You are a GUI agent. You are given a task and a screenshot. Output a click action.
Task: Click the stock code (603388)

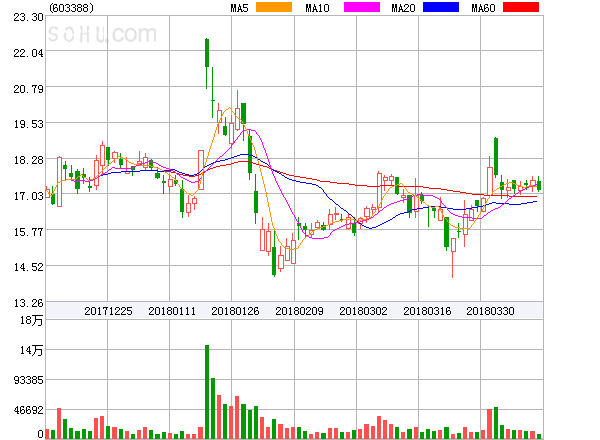point(72,8)
